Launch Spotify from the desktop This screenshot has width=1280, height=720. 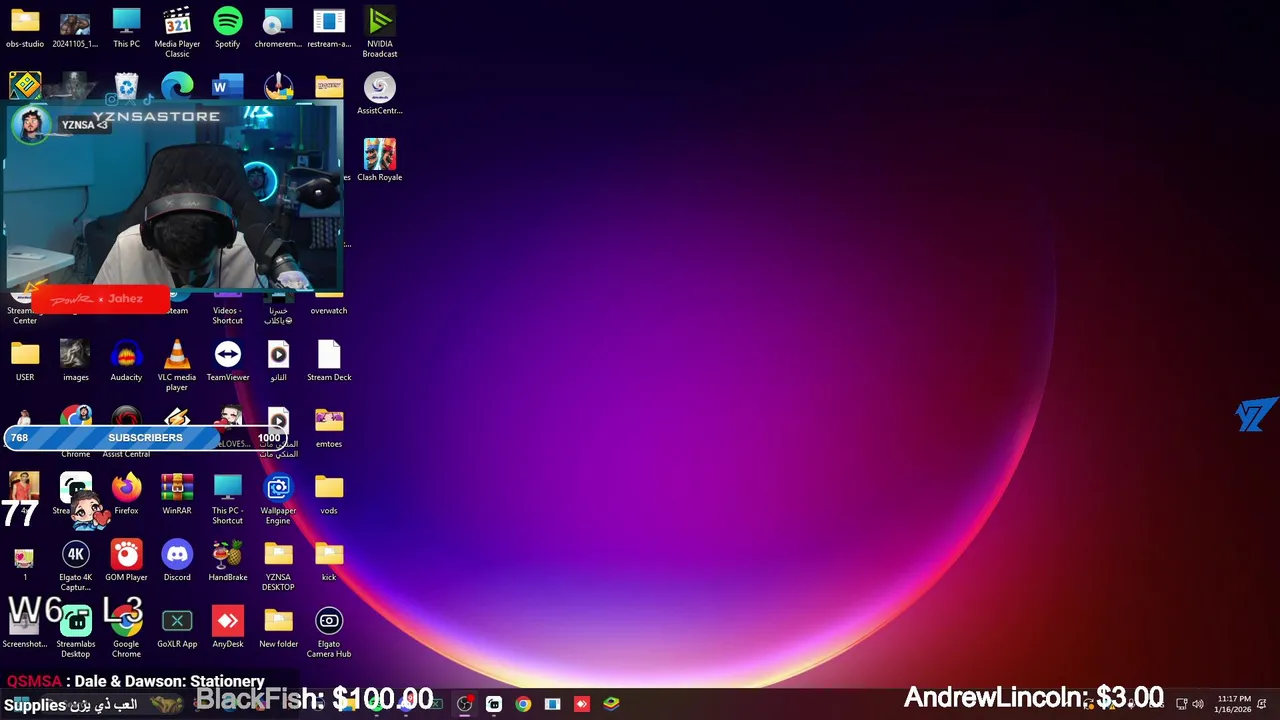[227, 28]
